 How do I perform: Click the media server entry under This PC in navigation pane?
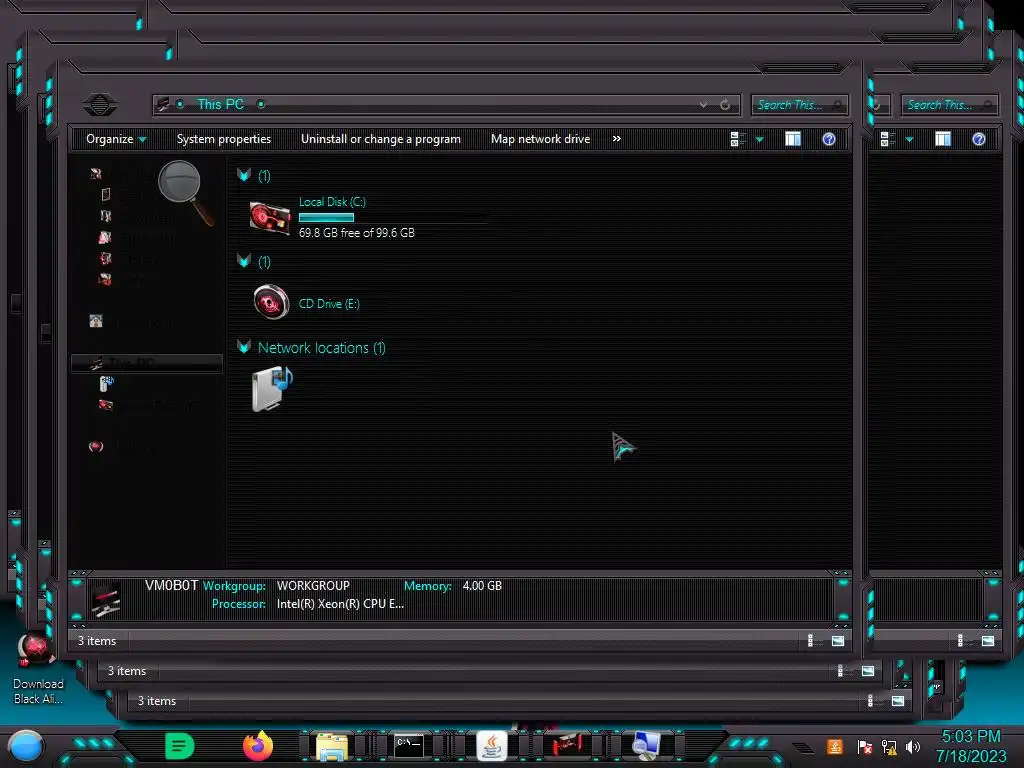106,383
